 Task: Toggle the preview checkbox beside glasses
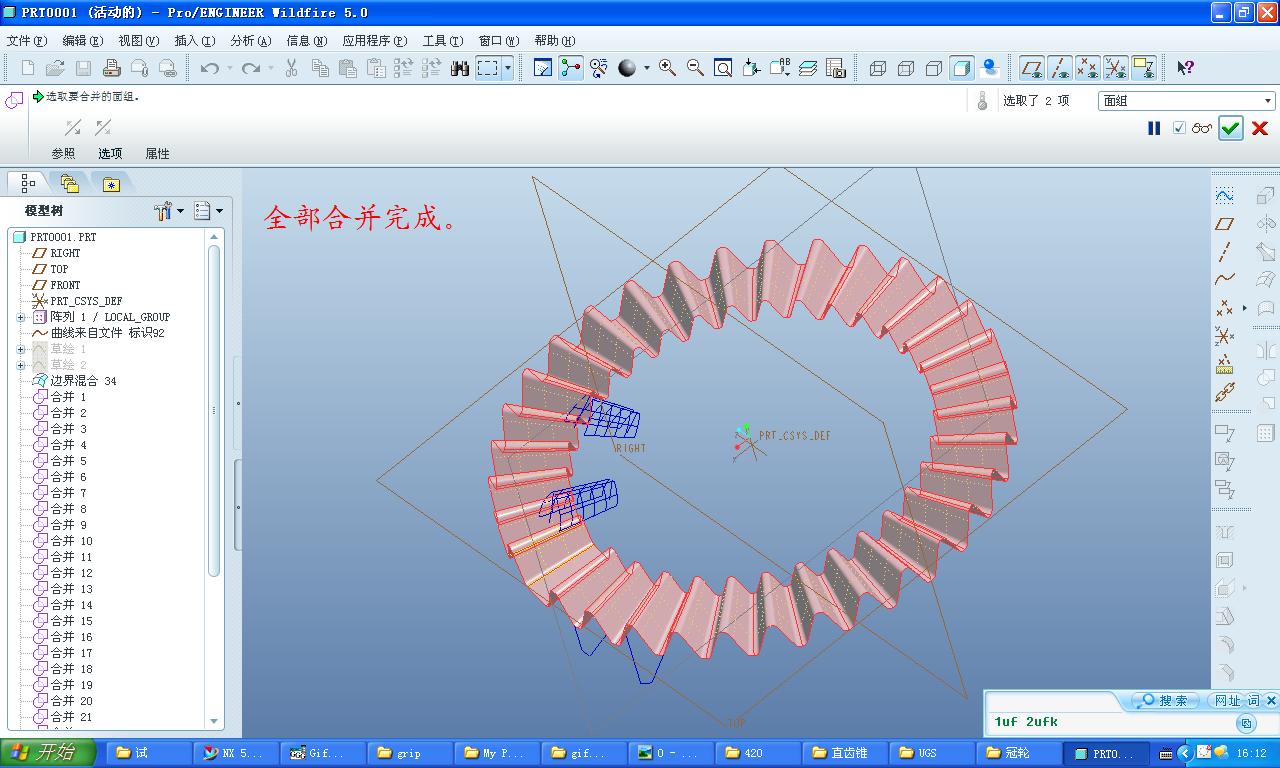tap(1179, 128)
